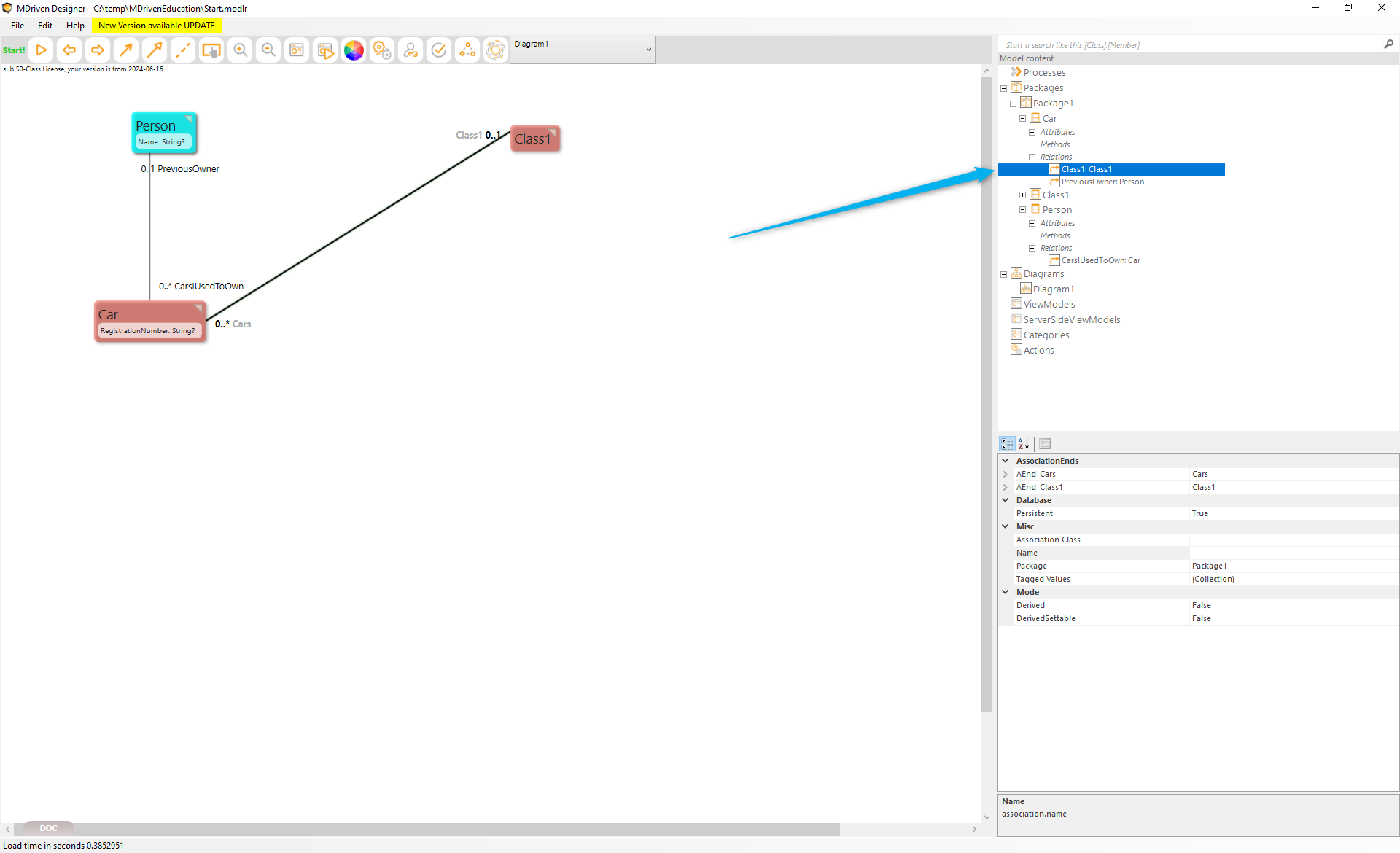Screen dimensions: 1400x853
Task: Open the Edit menu
Action: point(45,25)
